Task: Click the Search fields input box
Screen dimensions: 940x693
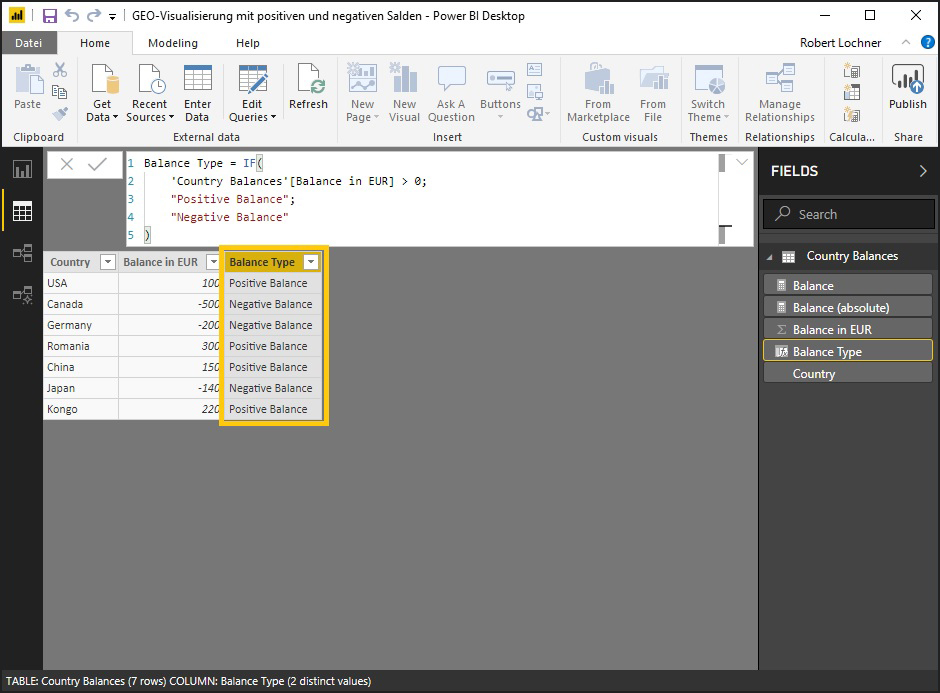Action: (x=848, y=214)
